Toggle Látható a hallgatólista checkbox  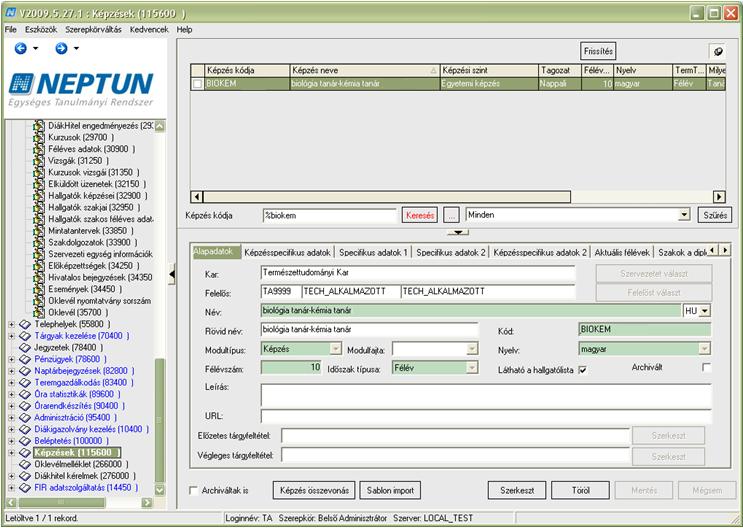click(582, 370)
